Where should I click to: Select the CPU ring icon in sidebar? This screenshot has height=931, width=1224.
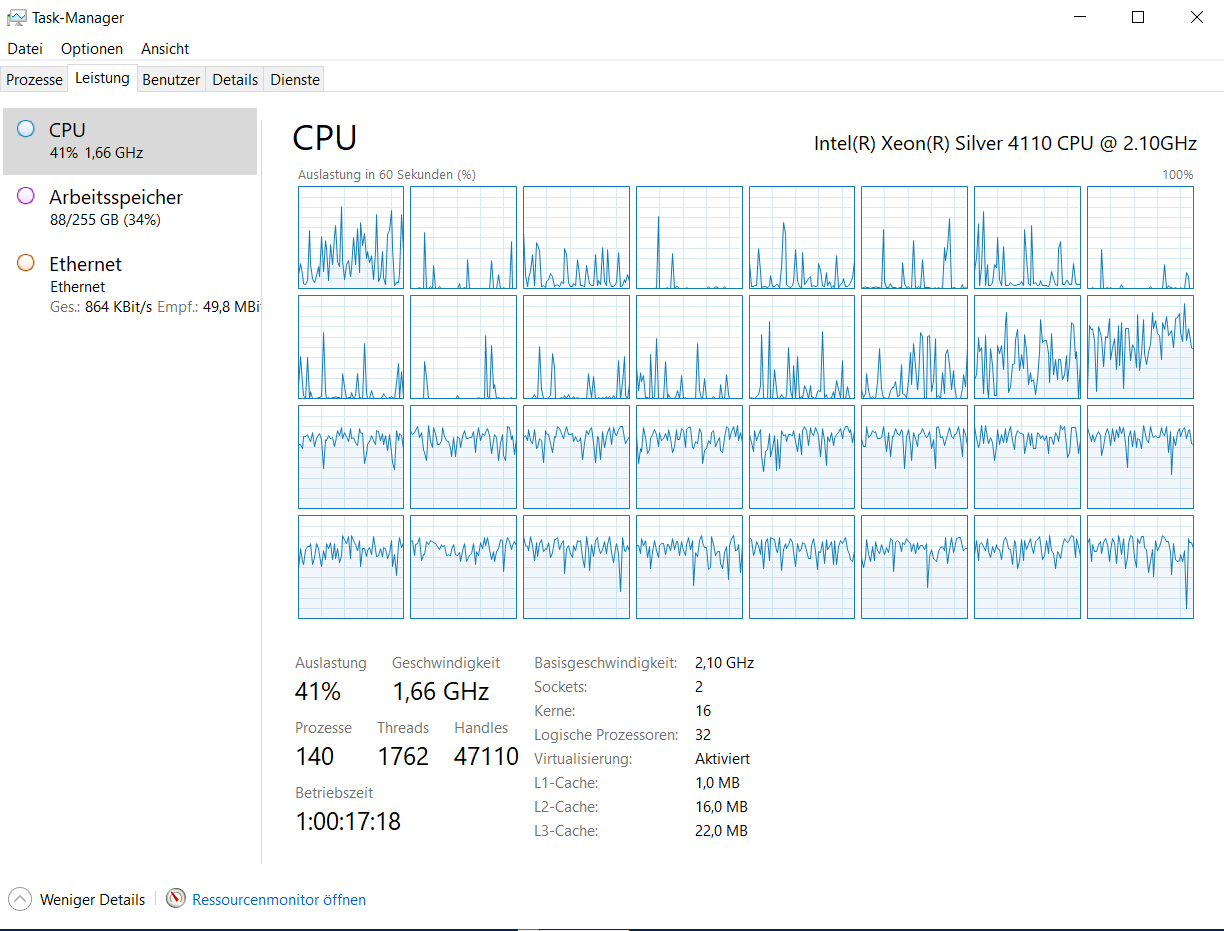point(26,129)
